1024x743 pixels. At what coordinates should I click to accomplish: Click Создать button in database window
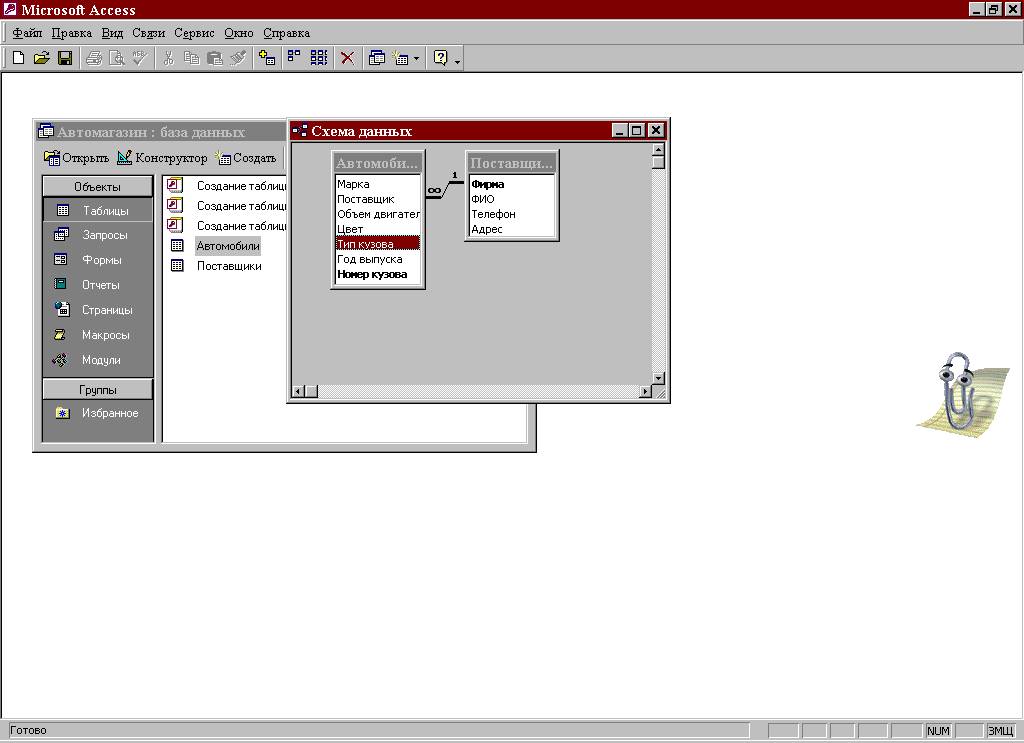246,158
